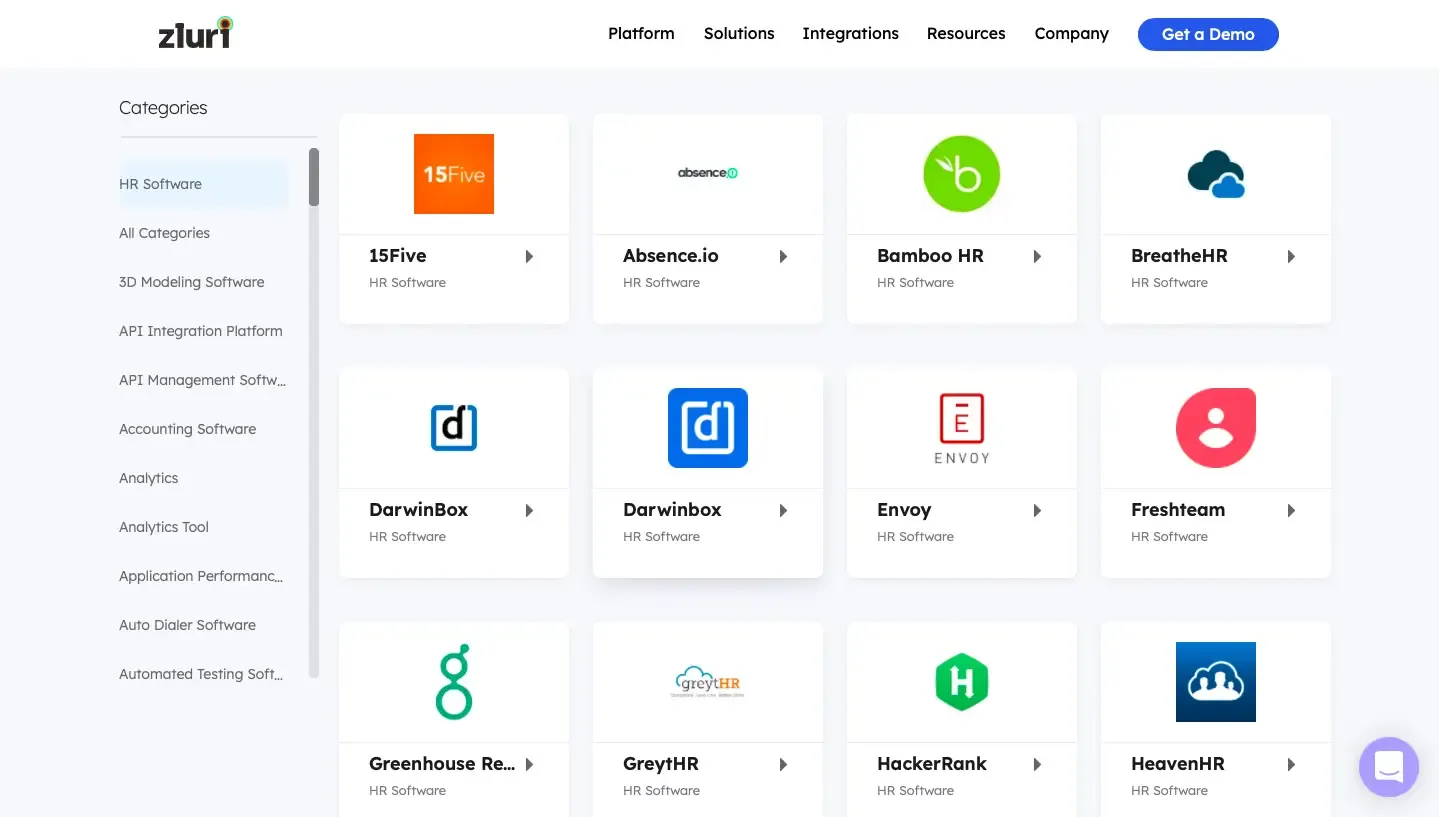The width and height of the screenshot is (1439, 817).
Task: Click the Envoy card title
Action: coord(904,510)
